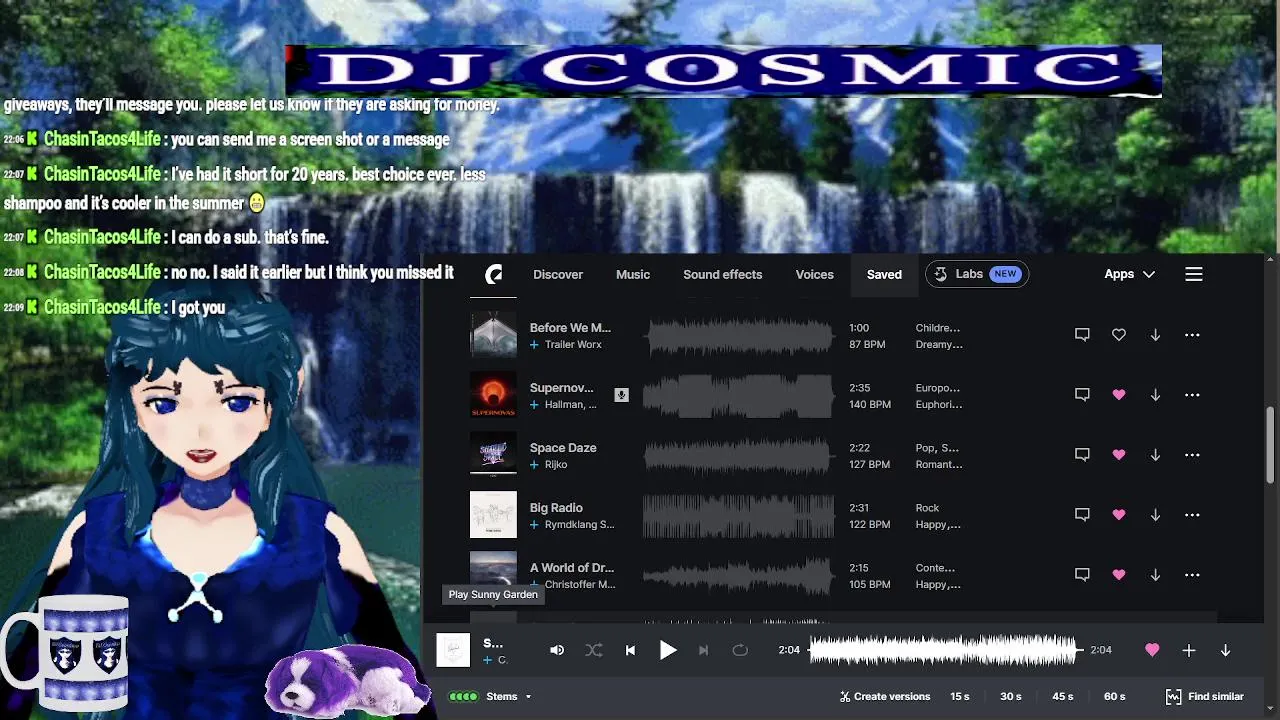This screenshot has width=1280, height=720.
Task: Choose the 60 s version length
Action: pos(1115,697)
